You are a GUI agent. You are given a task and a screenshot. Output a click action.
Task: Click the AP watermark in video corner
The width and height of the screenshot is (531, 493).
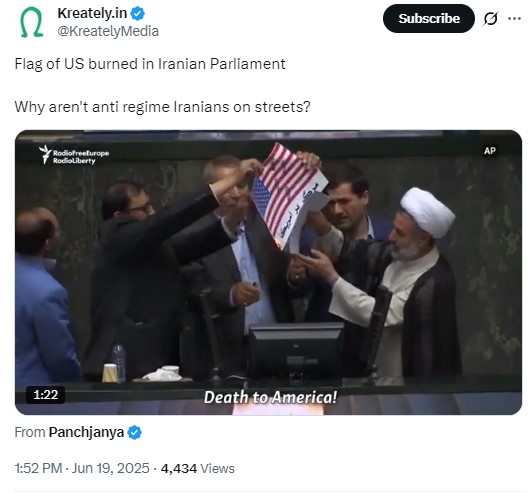pos(490,151)
